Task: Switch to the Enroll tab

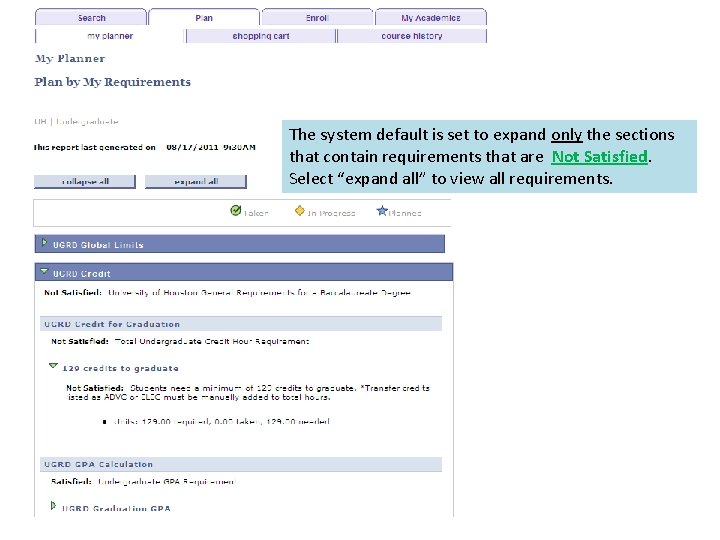Action: 317,17
